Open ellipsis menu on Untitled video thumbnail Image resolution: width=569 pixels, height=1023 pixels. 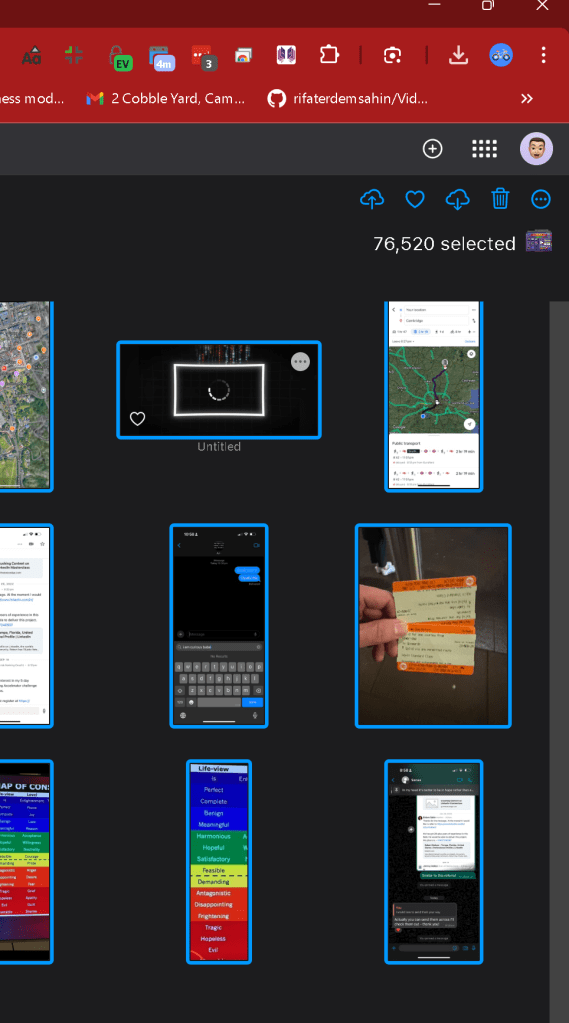click(300, 361)
